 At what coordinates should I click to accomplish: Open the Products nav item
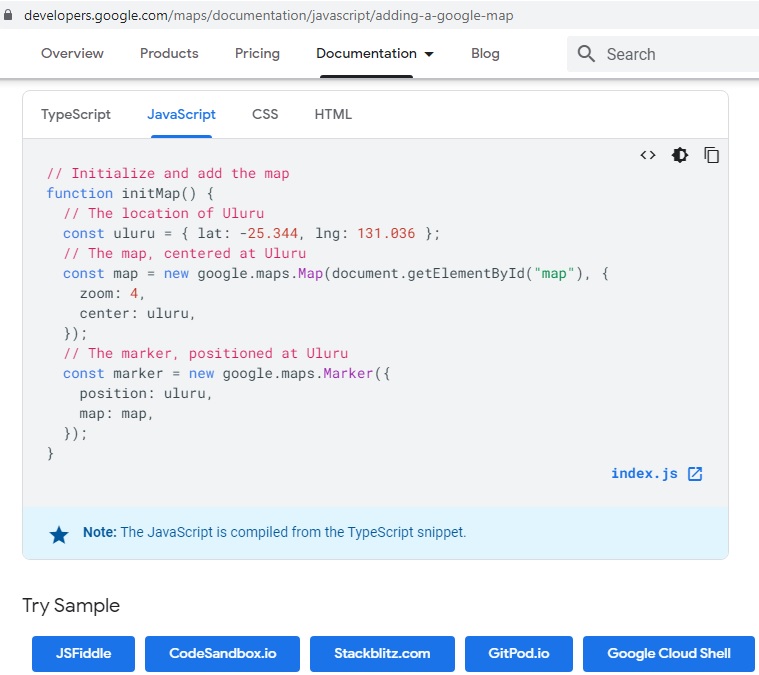point(169,54)
